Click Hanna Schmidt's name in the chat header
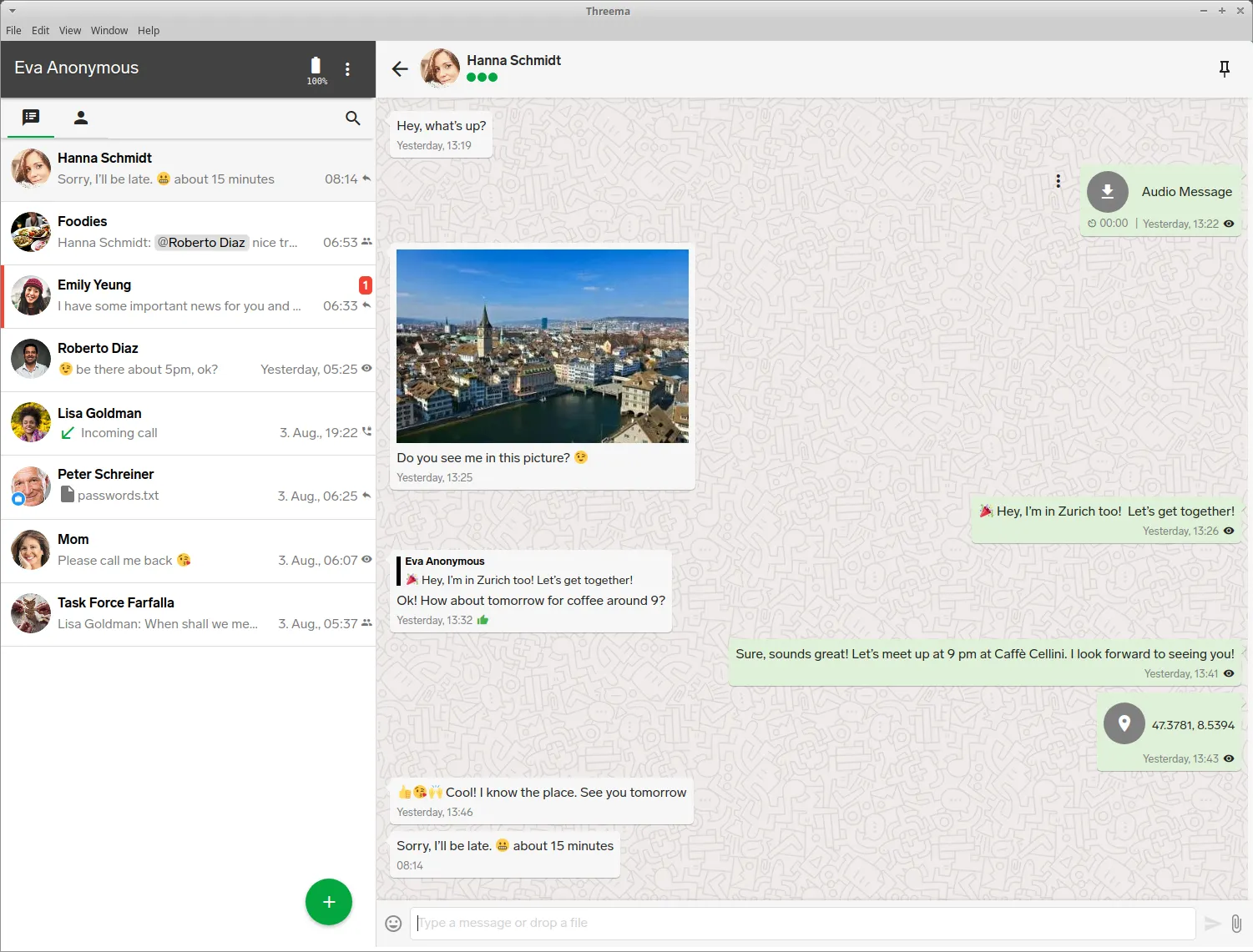Screen dimensions: 1253x952 click(x=513, y=60)
